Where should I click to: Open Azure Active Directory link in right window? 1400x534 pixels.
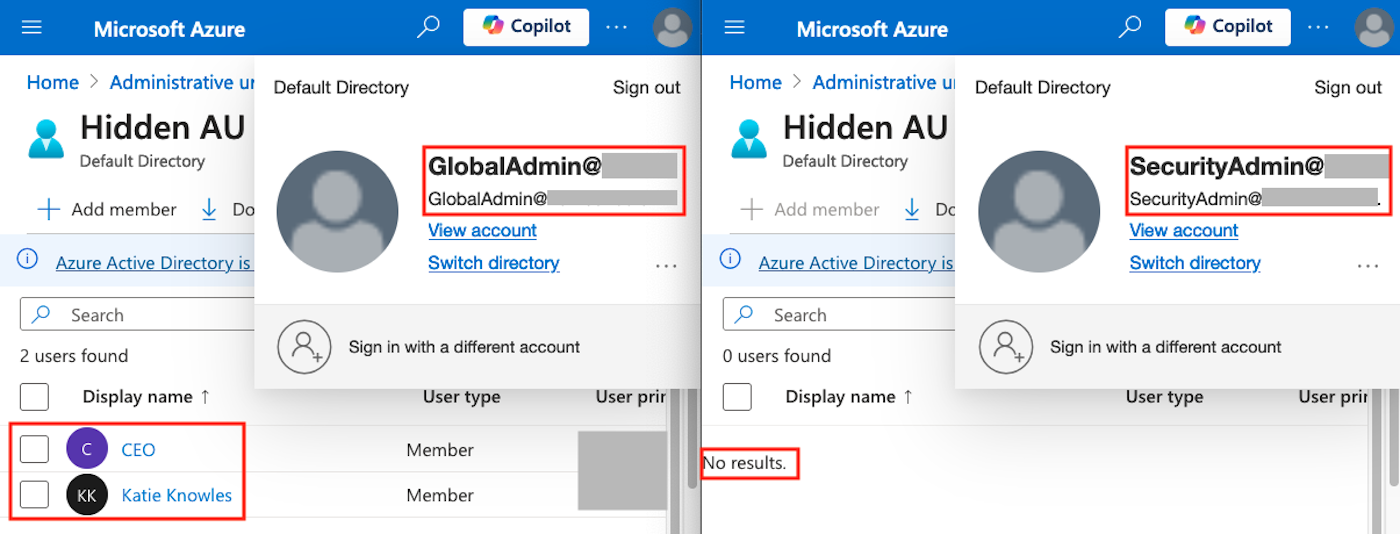tap(857, 263)
